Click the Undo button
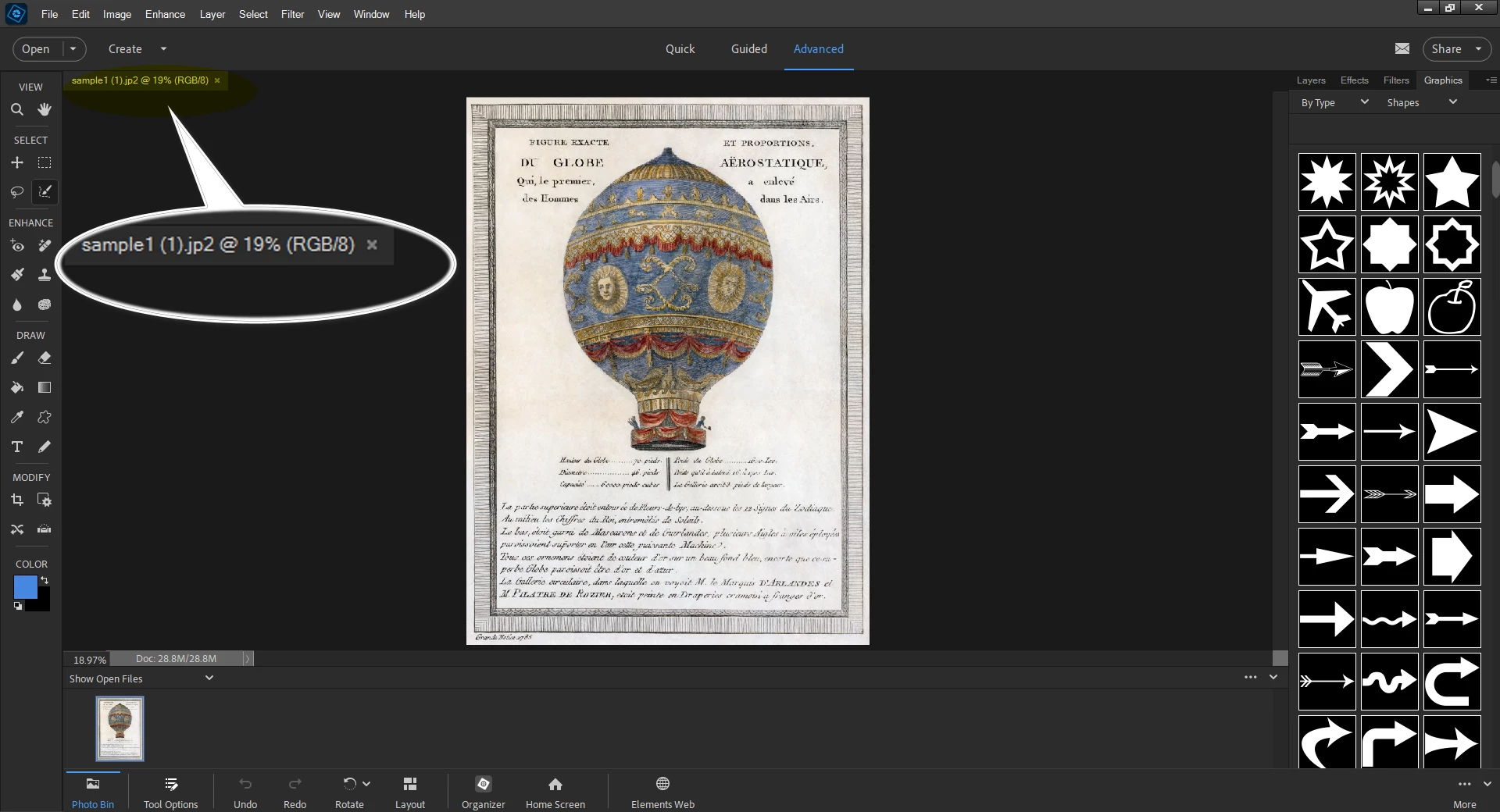 point(245,792)
